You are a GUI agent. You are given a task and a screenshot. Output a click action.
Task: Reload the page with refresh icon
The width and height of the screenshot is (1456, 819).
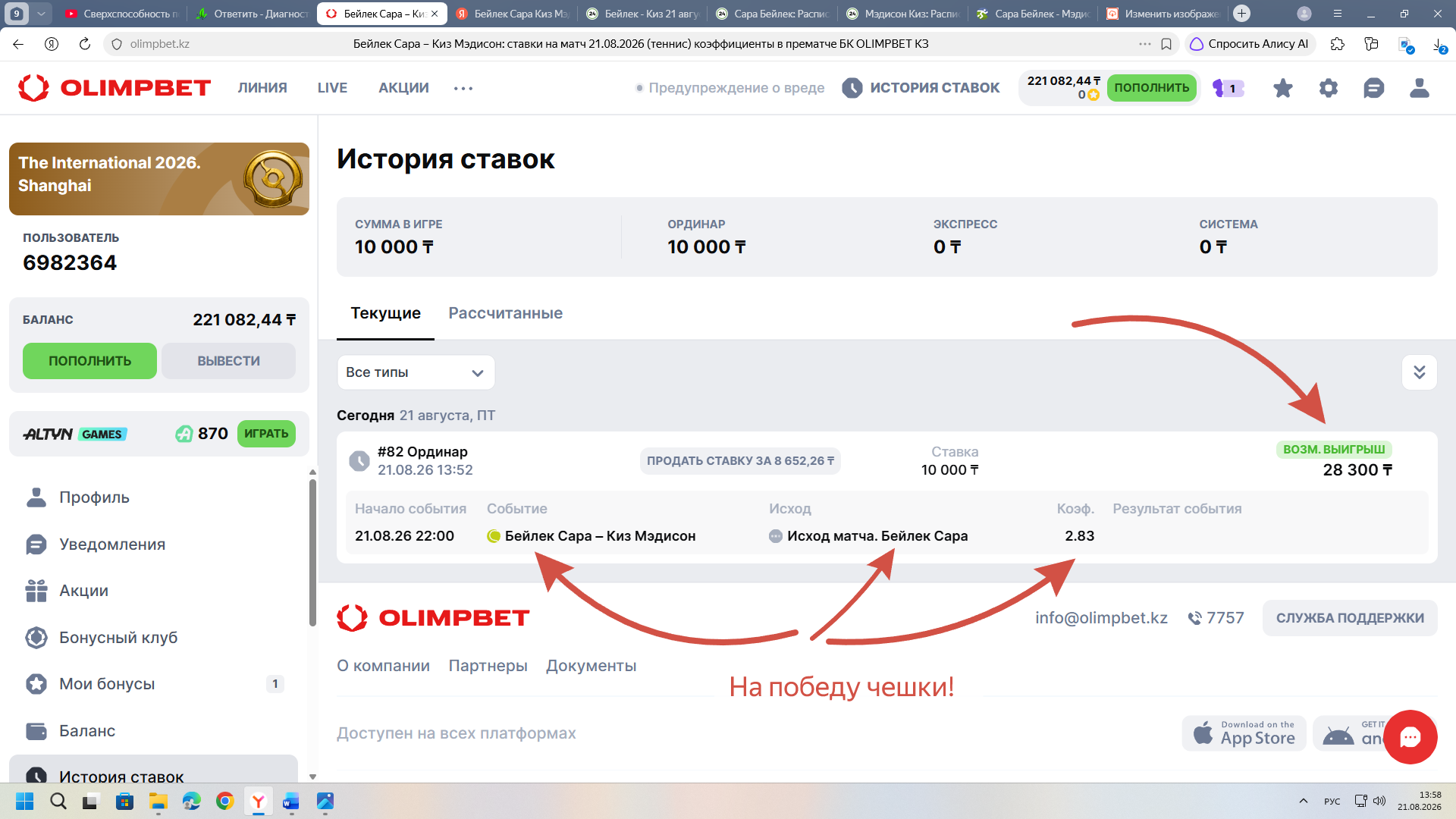pos(85,44)
